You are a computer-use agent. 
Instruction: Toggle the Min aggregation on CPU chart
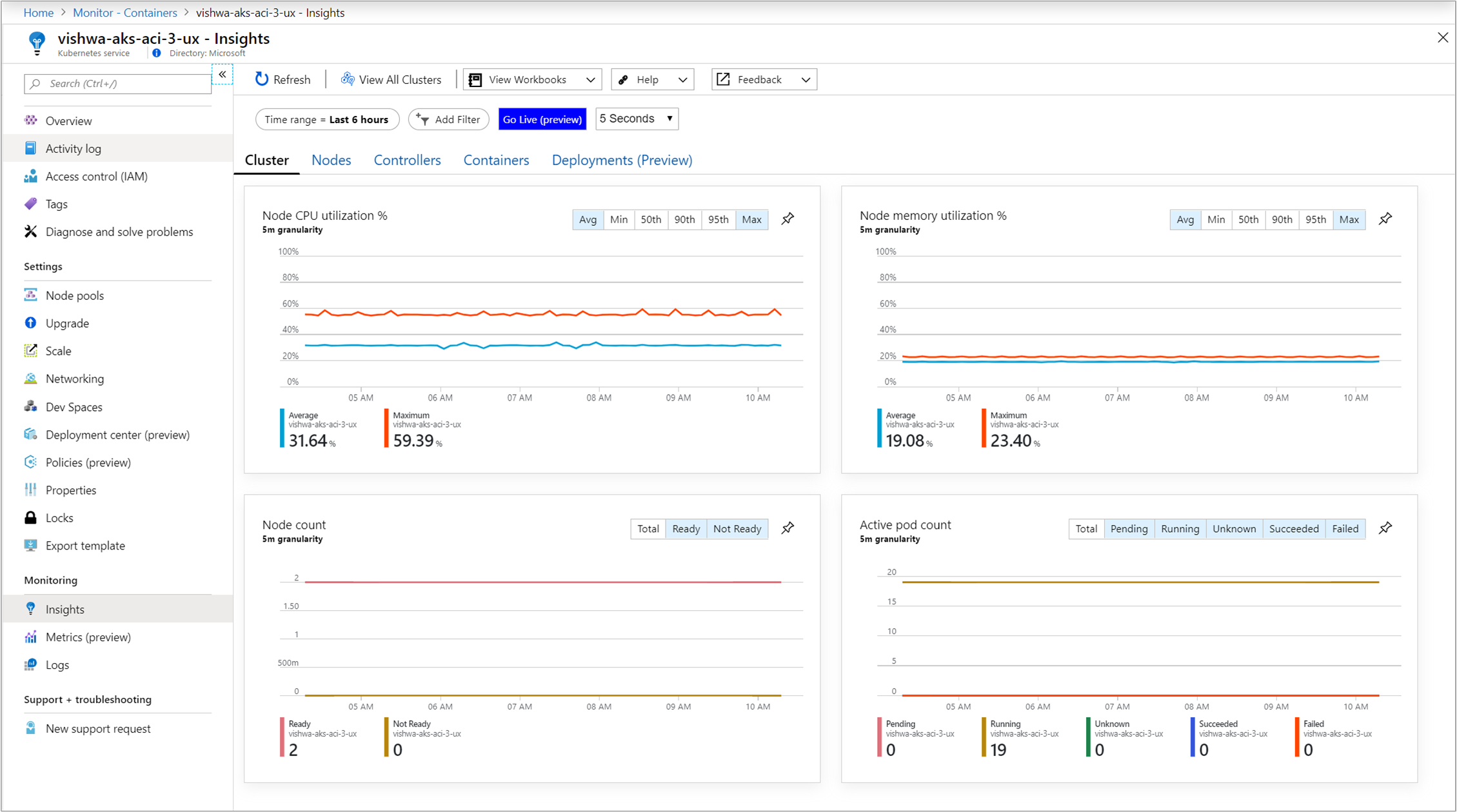point(619,219)
